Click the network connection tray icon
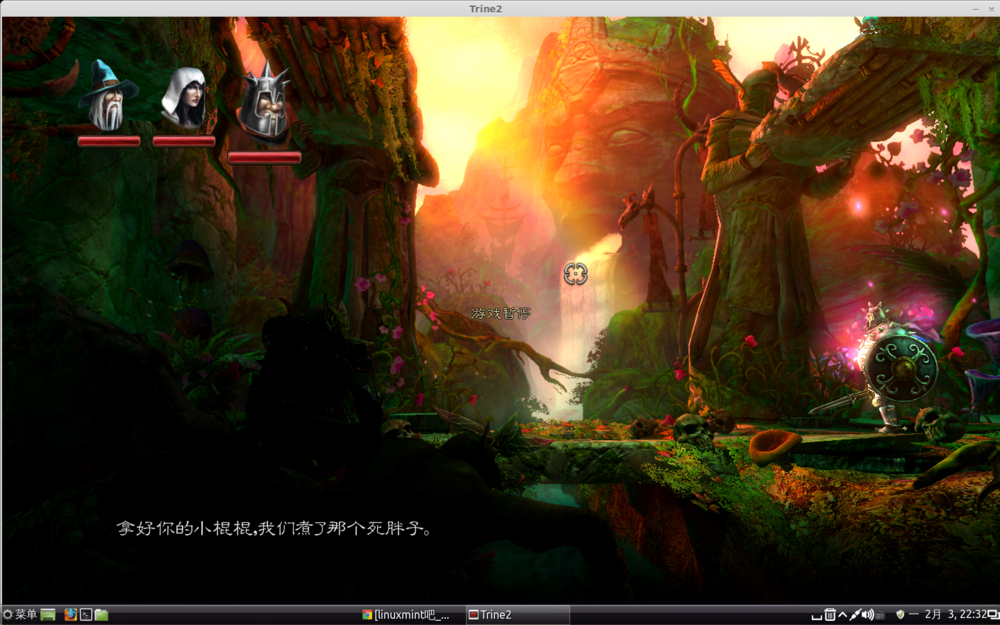 click(x=855, y=615)
